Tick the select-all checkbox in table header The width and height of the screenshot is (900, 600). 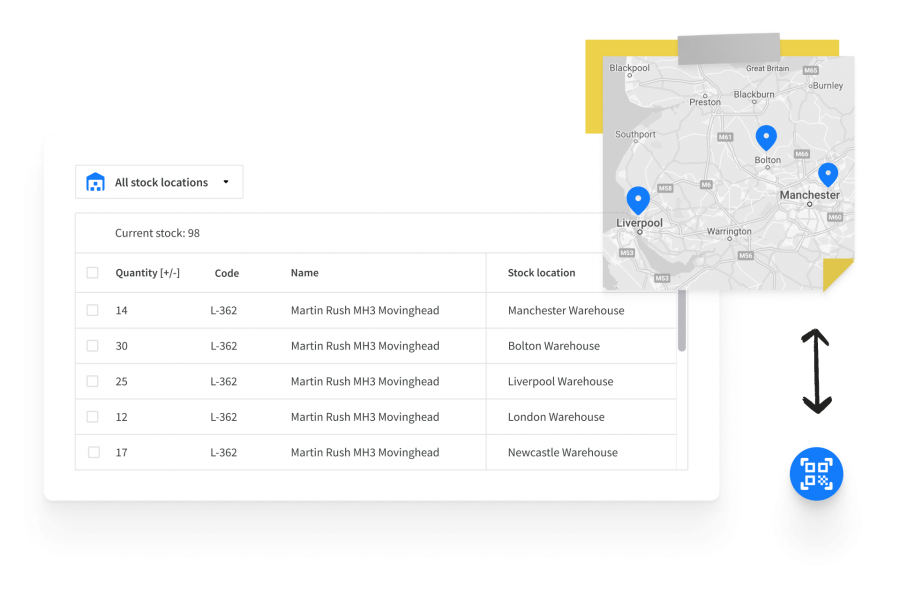click(93, 273)
